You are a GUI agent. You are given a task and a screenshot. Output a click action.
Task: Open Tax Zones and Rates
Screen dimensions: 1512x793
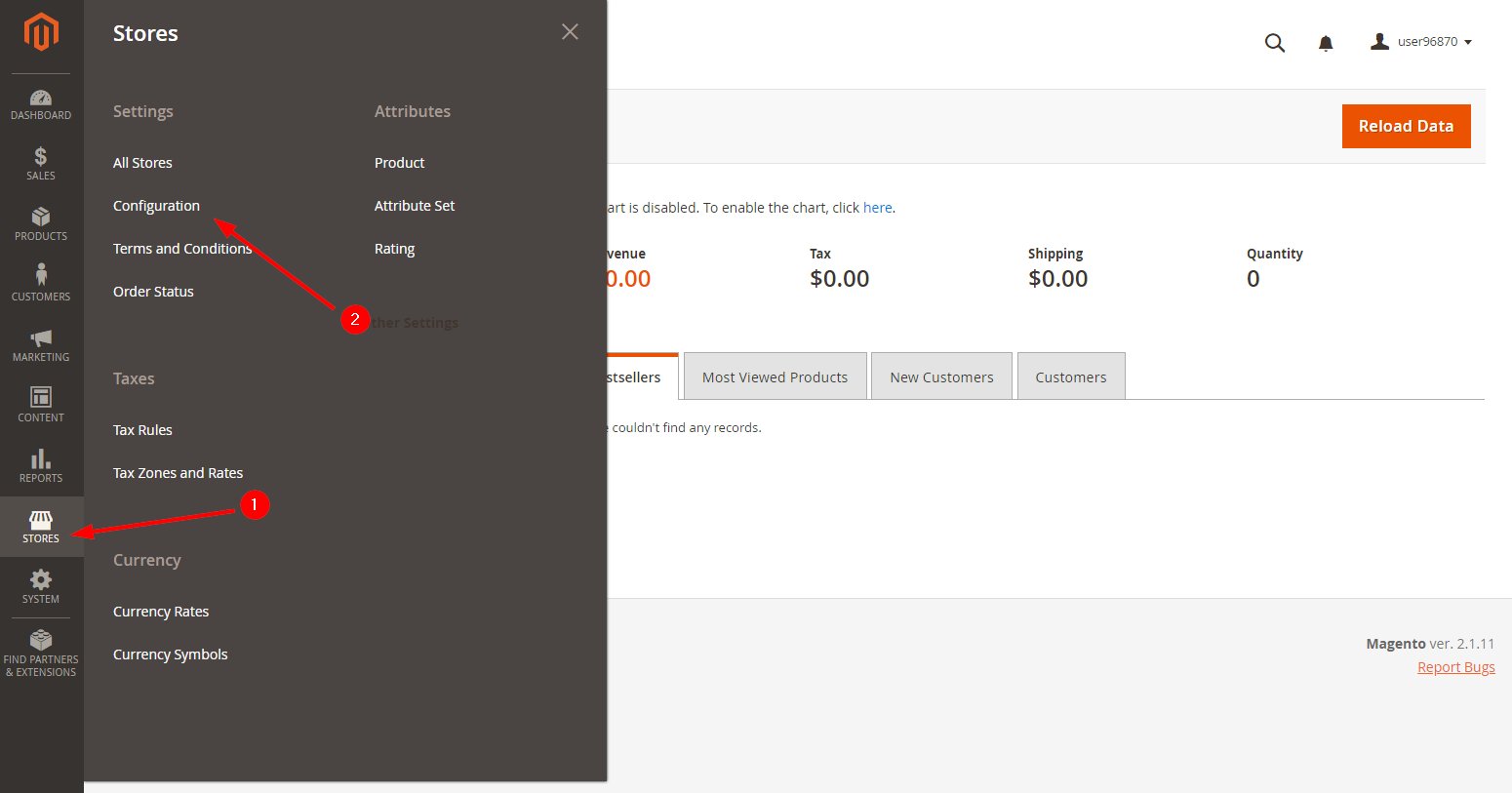click(178, 473)
